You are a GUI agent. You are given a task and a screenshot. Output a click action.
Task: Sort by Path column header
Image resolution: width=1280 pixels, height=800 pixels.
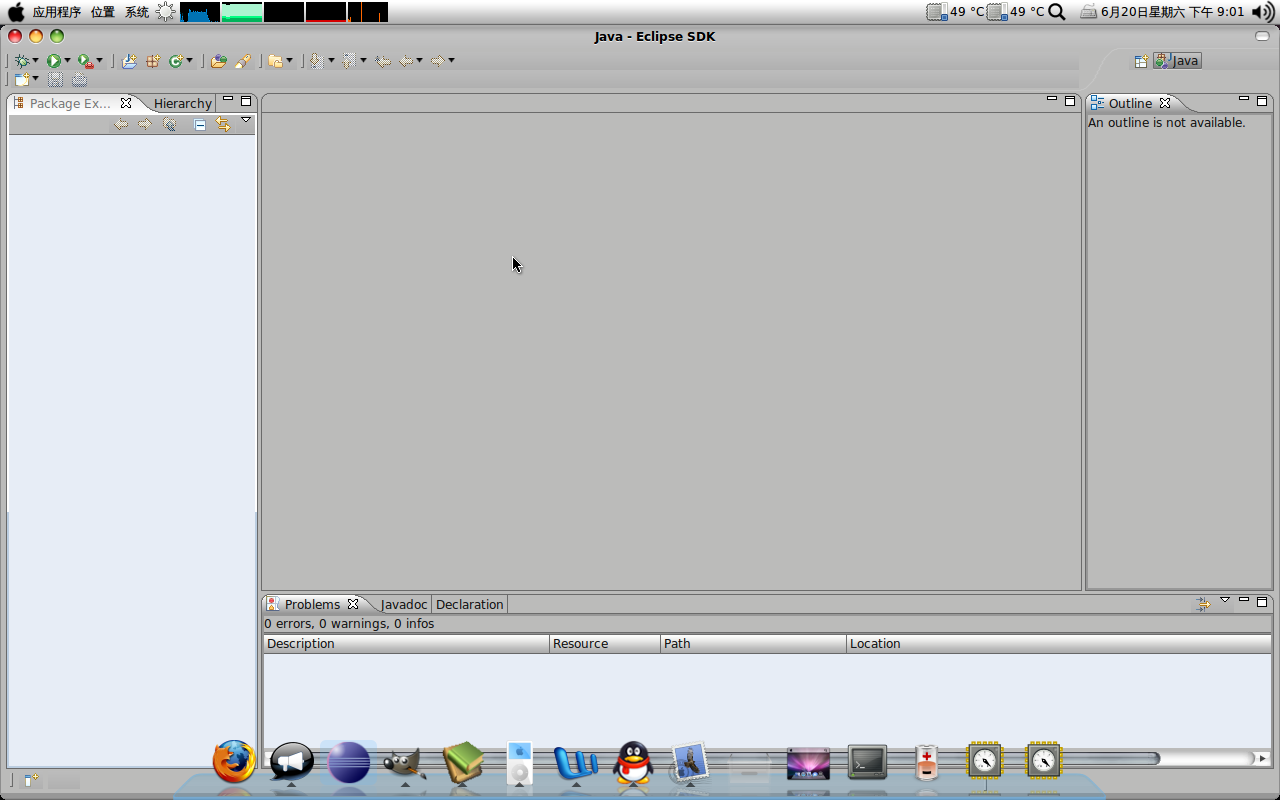tap(753, 644)
